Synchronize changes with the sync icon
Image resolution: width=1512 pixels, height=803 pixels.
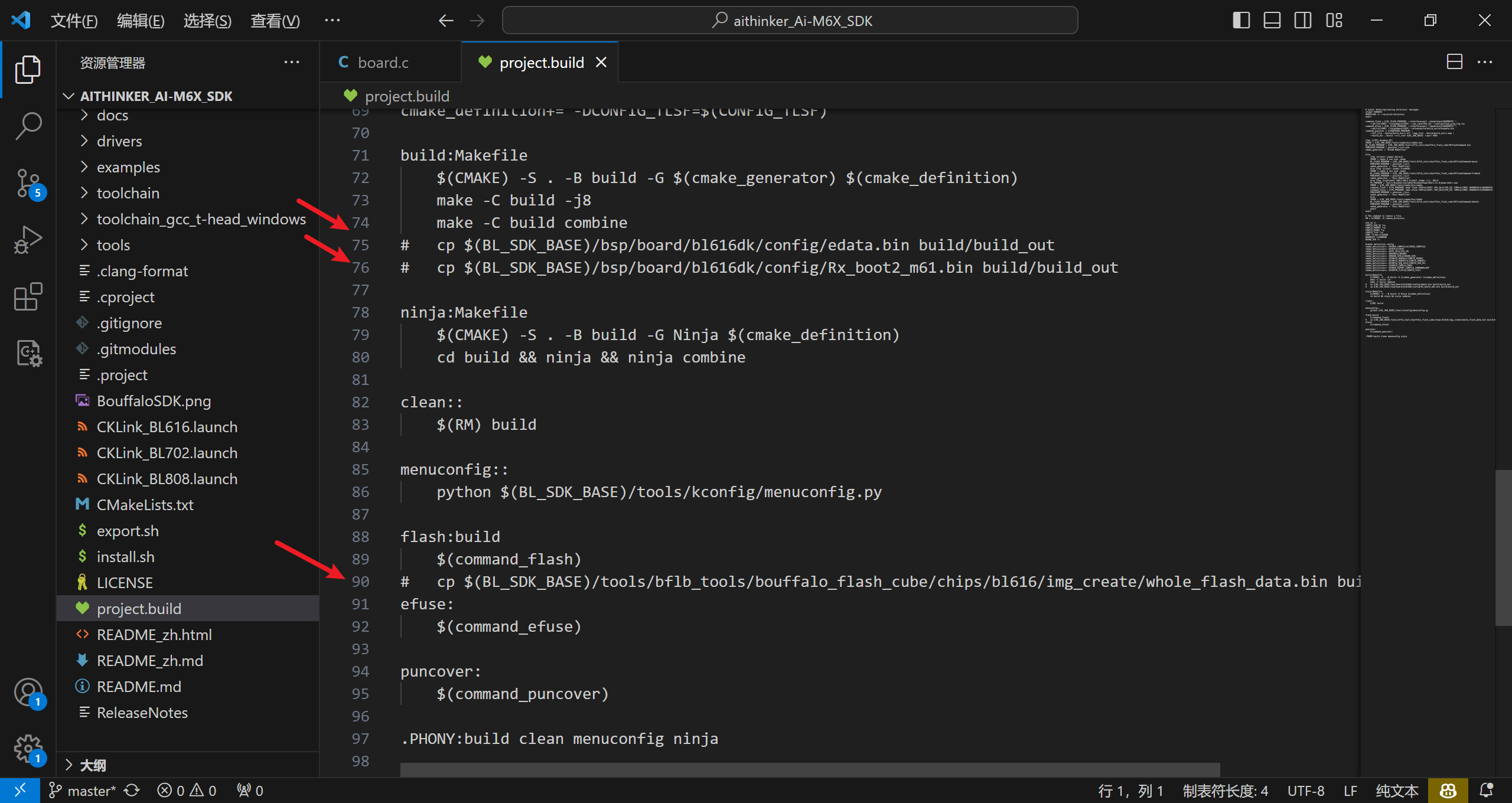(132, 791)
